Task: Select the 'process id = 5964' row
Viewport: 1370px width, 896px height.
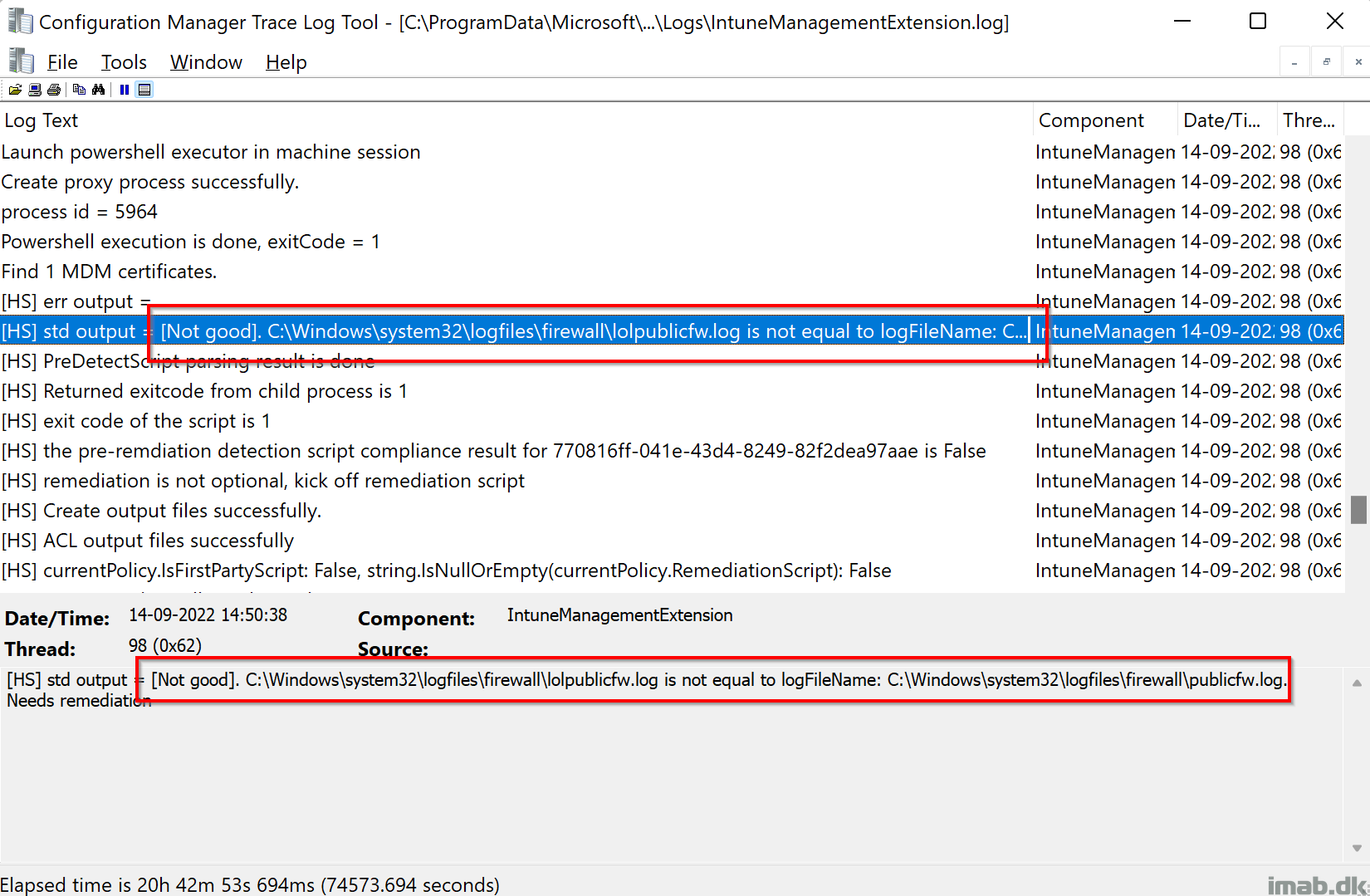Action: click(x=672, y=212)
